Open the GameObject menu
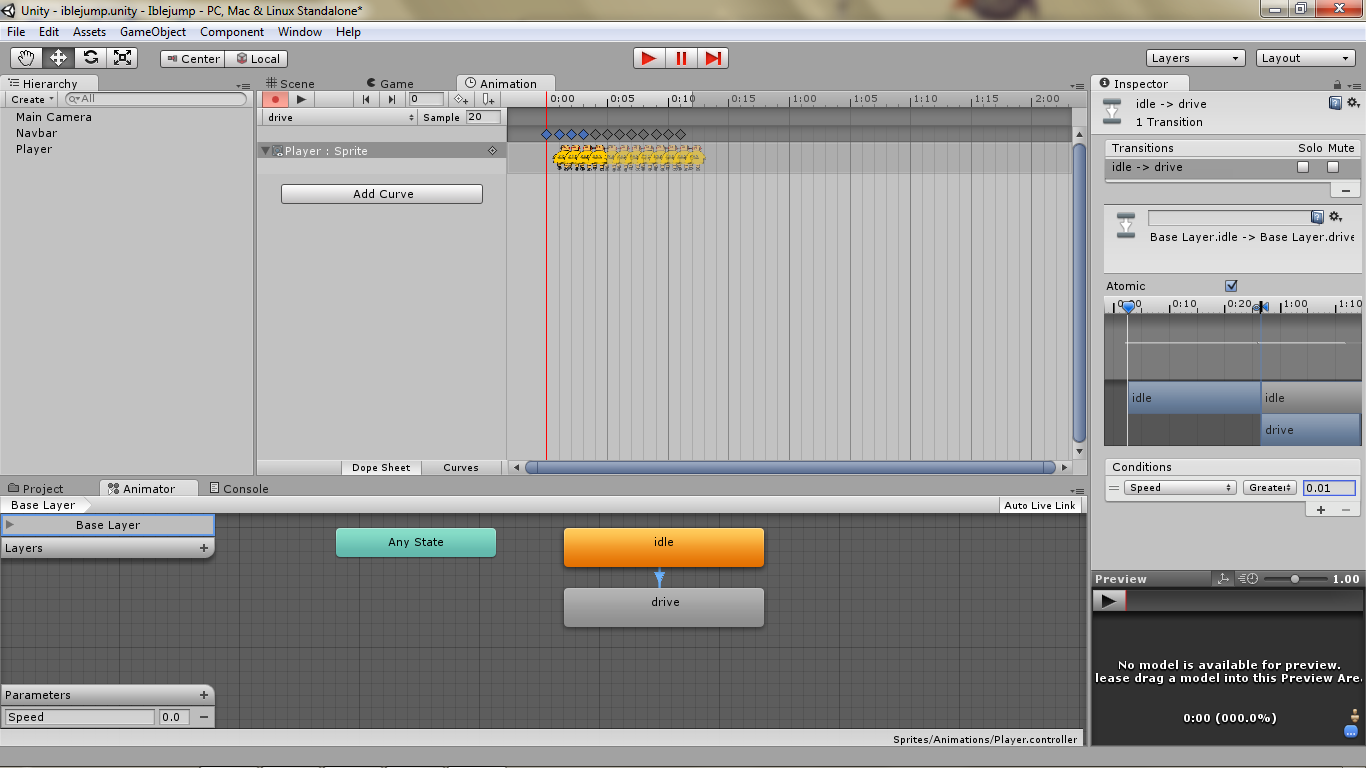This screenshot has width=1366, height=768. pos(153,32)
